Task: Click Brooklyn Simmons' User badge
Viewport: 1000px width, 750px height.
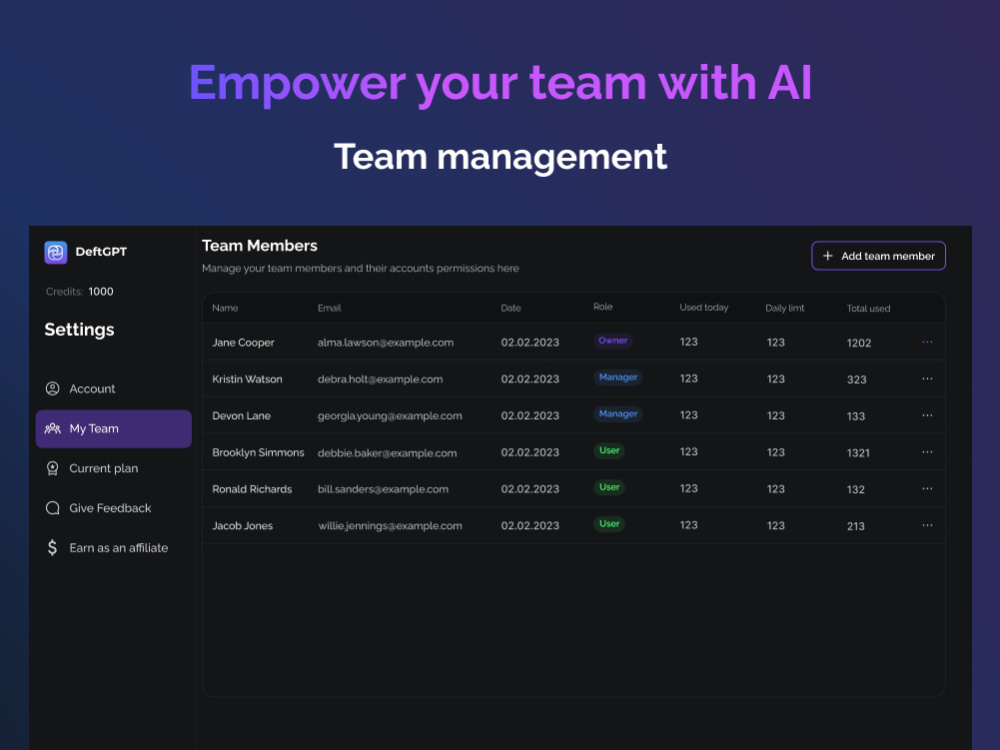Action: click(x=609, y=451)
